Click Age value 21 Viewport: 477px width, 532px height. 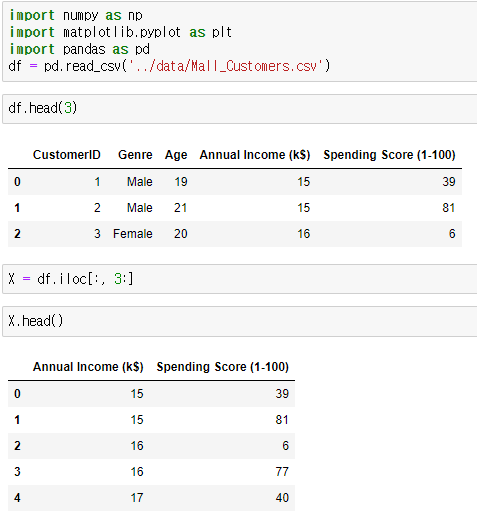[180, 208]
